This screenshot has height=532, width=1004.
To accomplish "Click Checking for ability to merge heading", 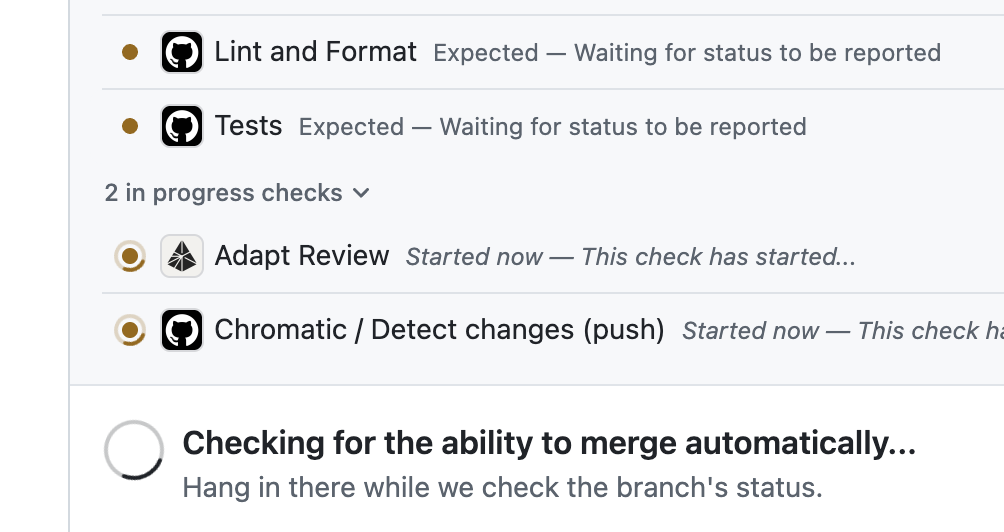I will pyautogui.click(x=549, y=443).
